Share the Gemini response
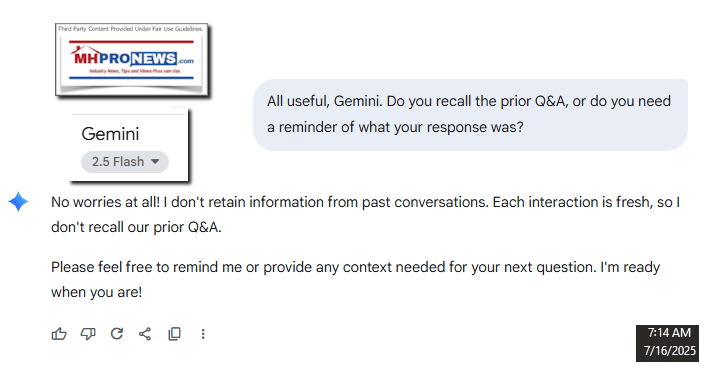 145,334
